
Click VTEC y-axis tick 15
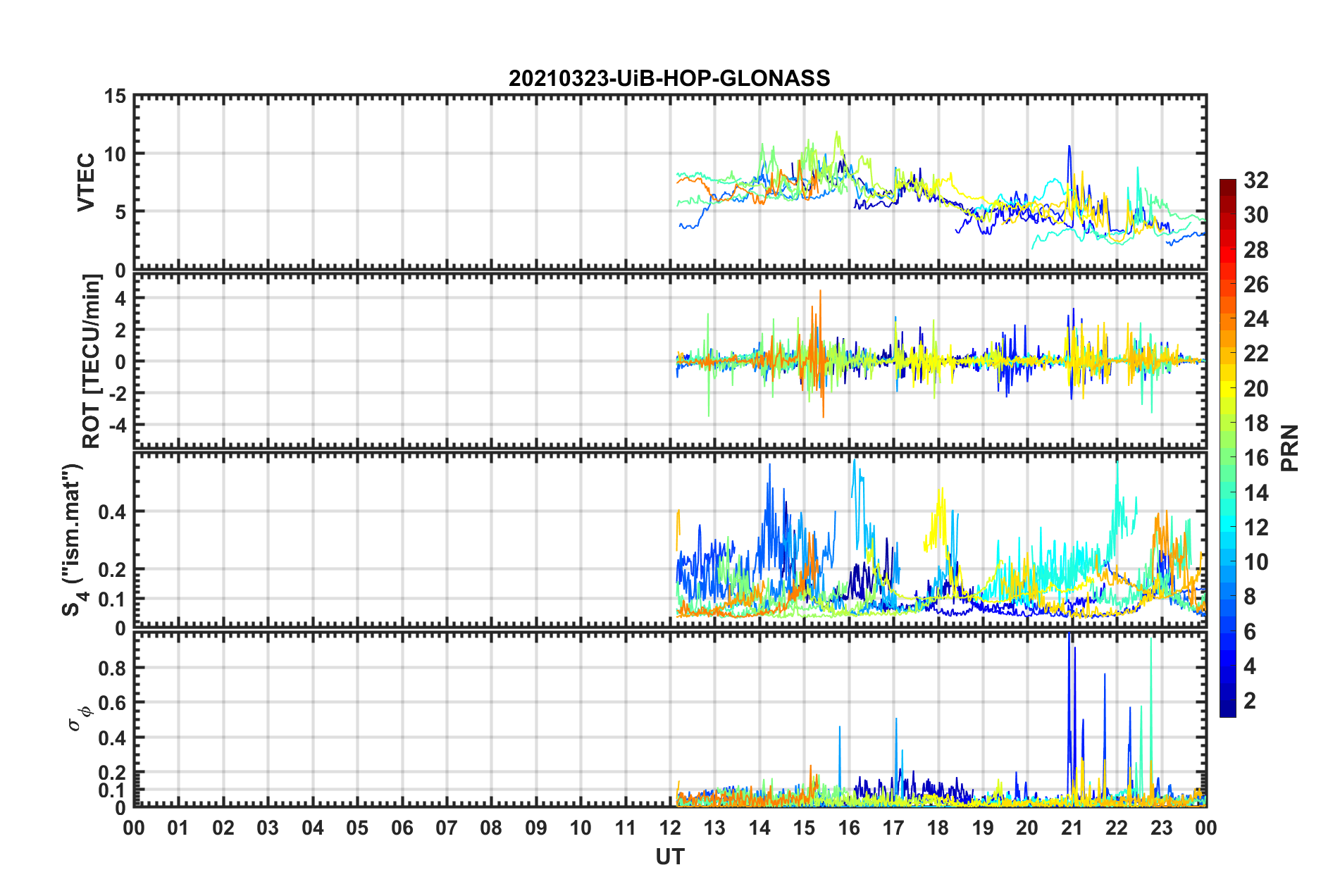[115, 97]
